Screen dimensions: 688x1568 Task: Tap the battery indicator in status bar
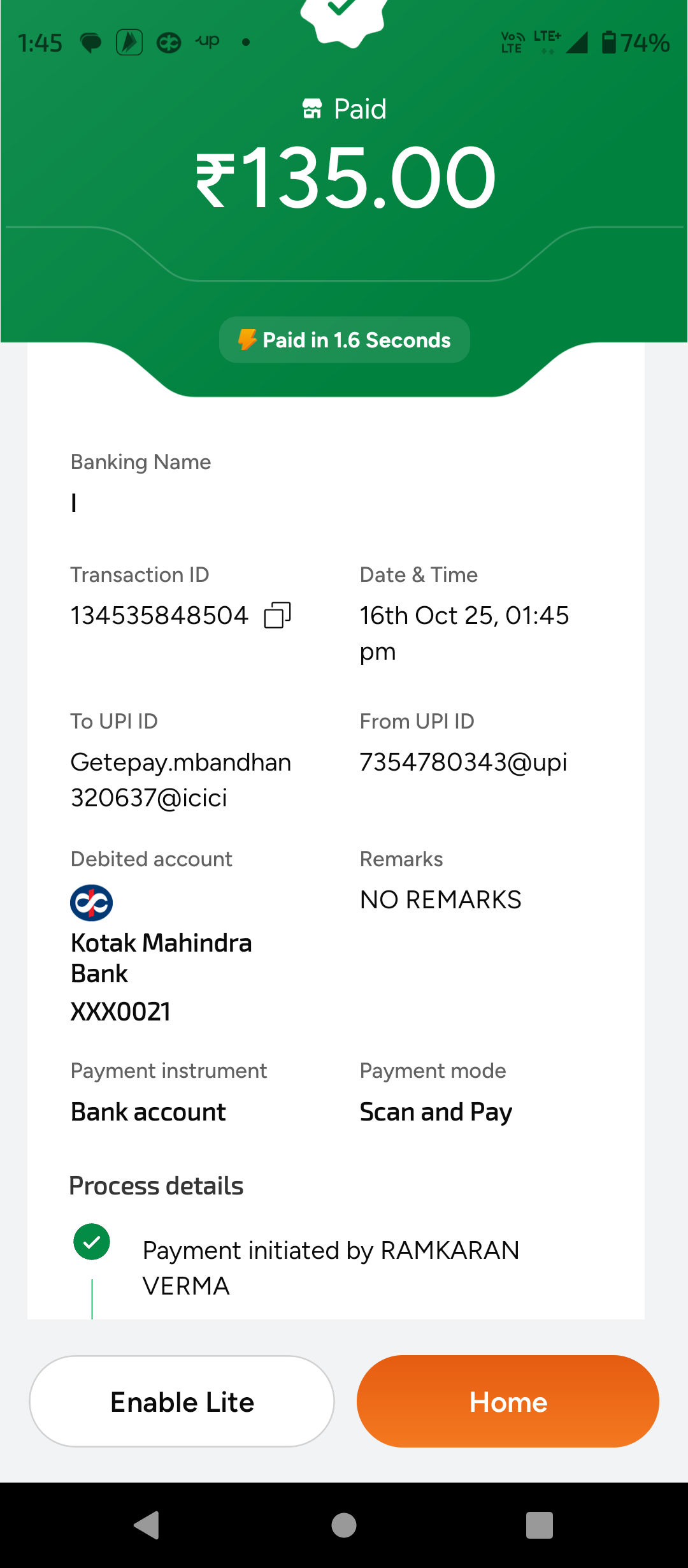pyautogui.click(x=609, y=43)
